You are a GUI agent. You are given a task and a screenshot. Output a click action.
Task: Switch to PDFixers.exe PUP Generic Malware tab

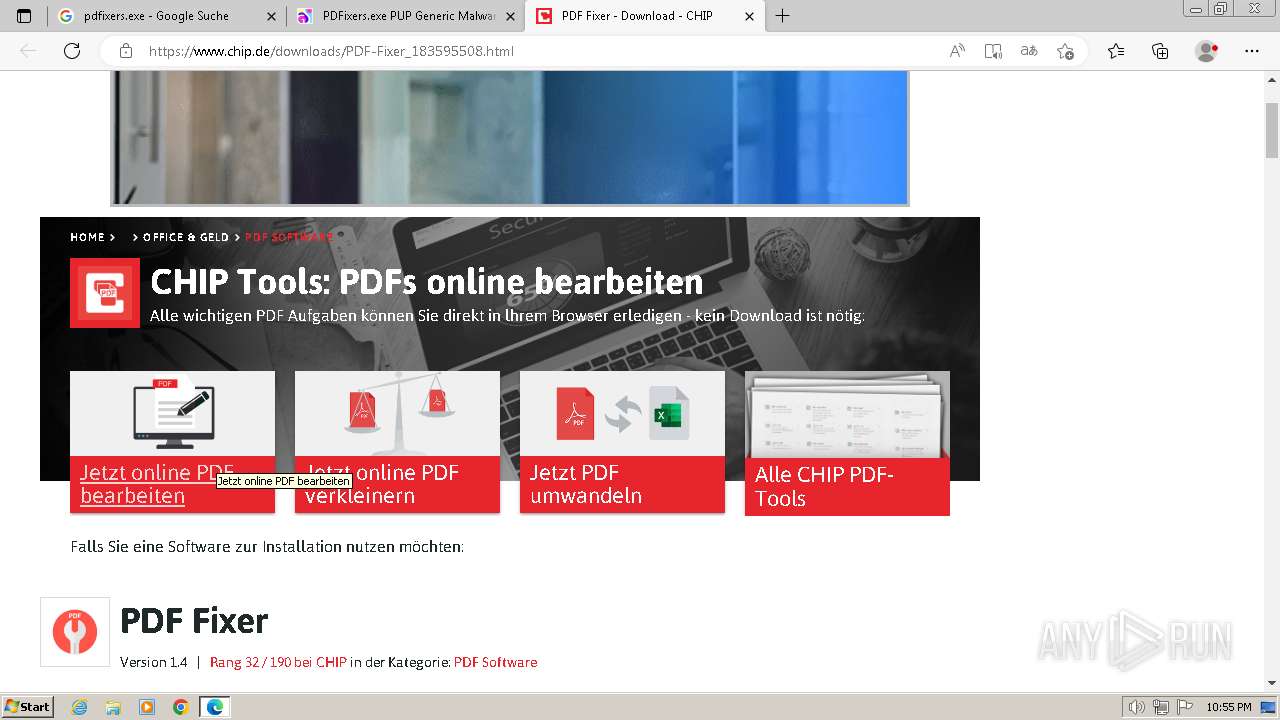pos(406,16)
